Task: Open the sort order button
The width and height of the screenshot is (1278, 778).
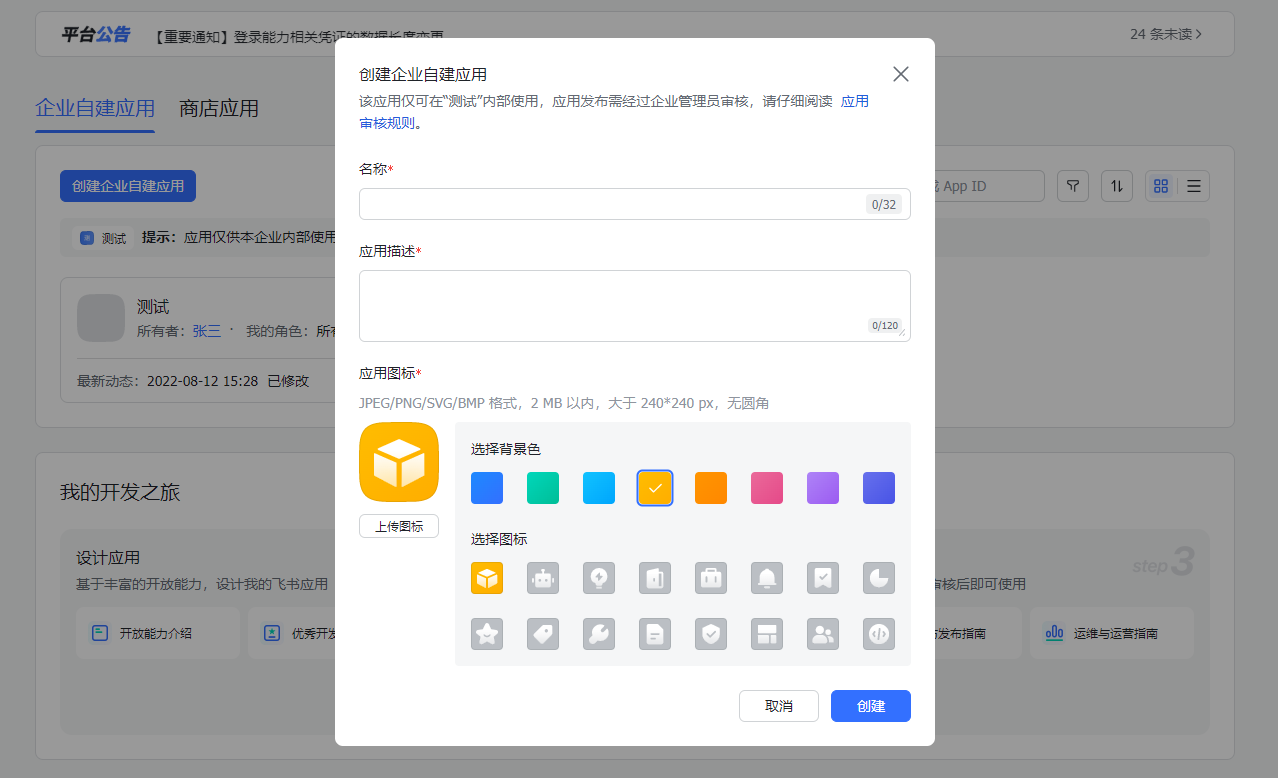Action: pyautogui.click(x=1117, y=186)
